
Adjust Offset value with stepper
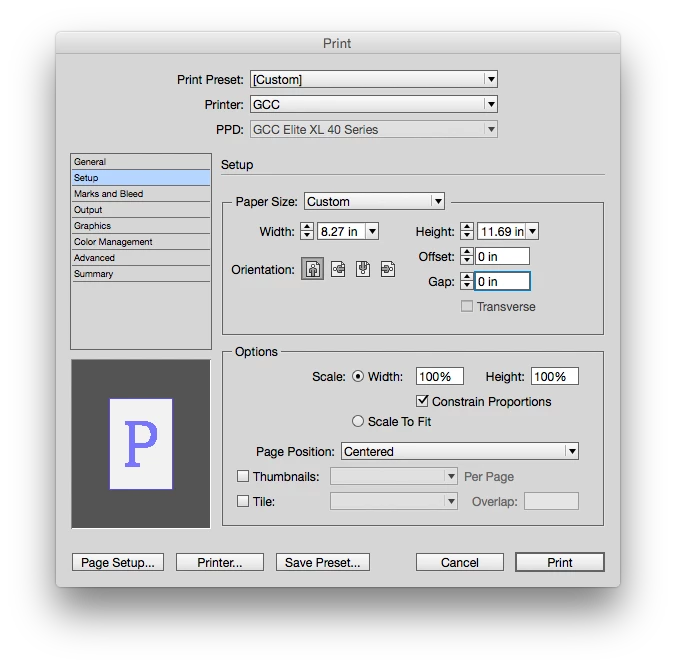coord(467,256)
